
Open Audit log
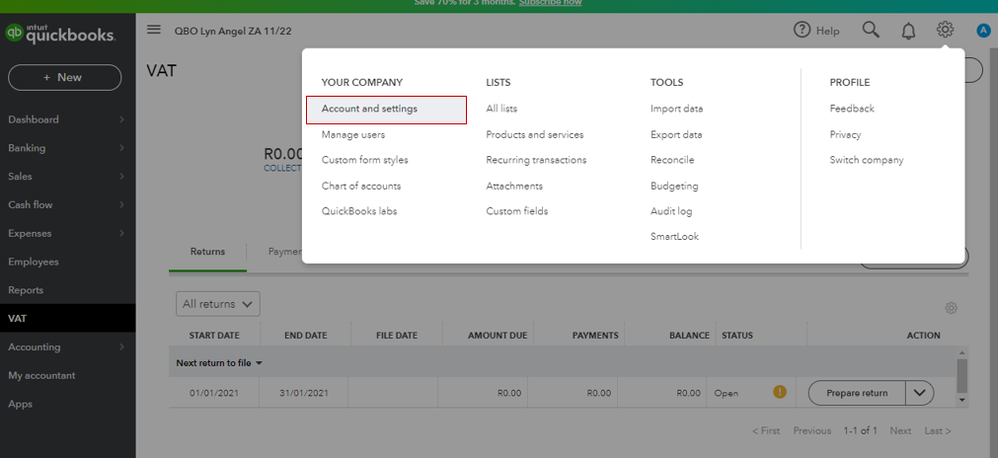(x=671, y=211)
